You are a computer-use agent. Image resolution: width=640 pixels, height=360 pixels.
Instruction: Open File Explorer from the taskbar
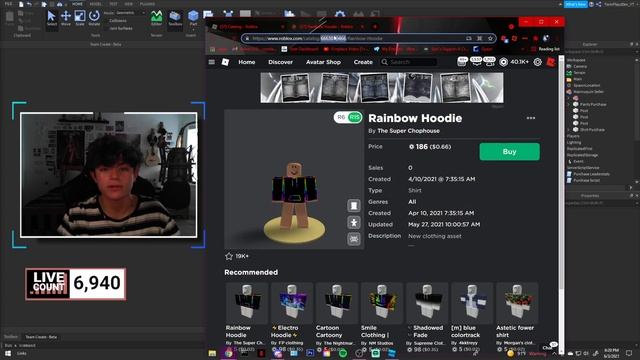pyautogui.click(x=212, y=353)
